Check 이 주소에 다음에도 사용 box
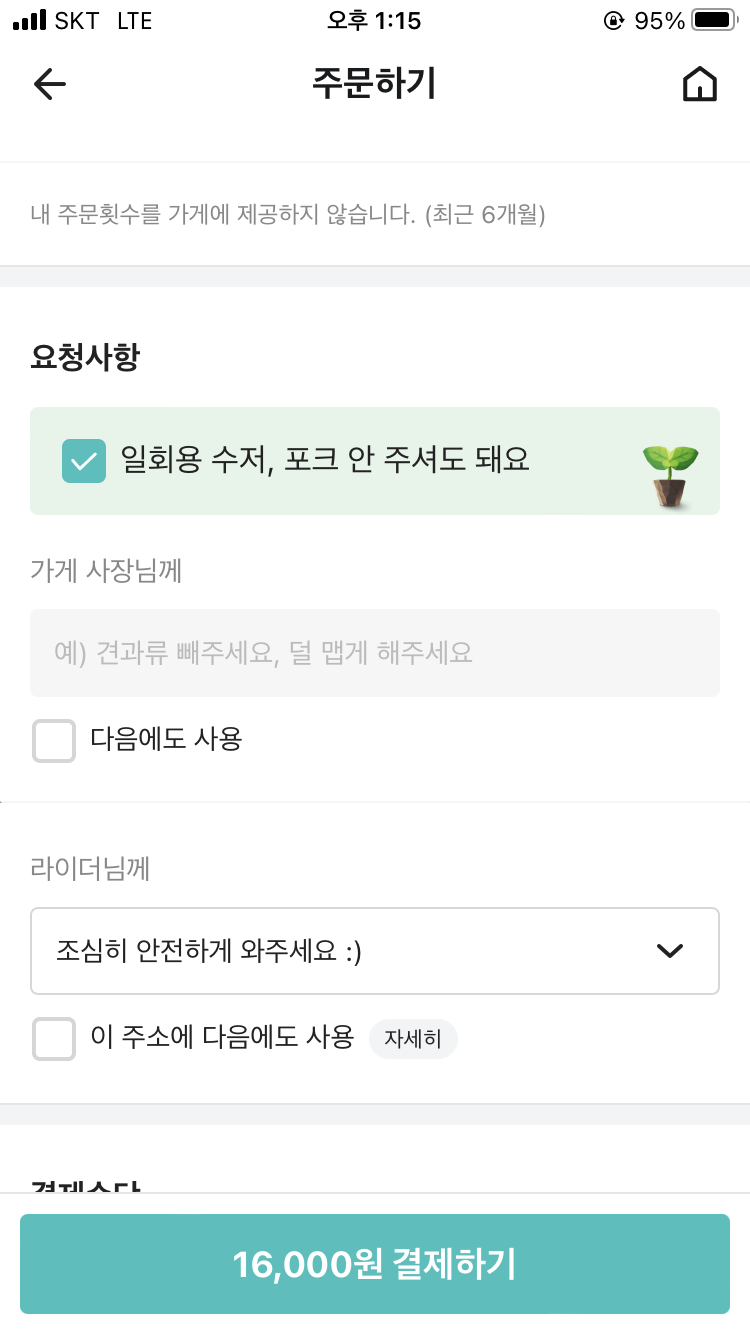750x1334 pixels. pos(54,1038)
